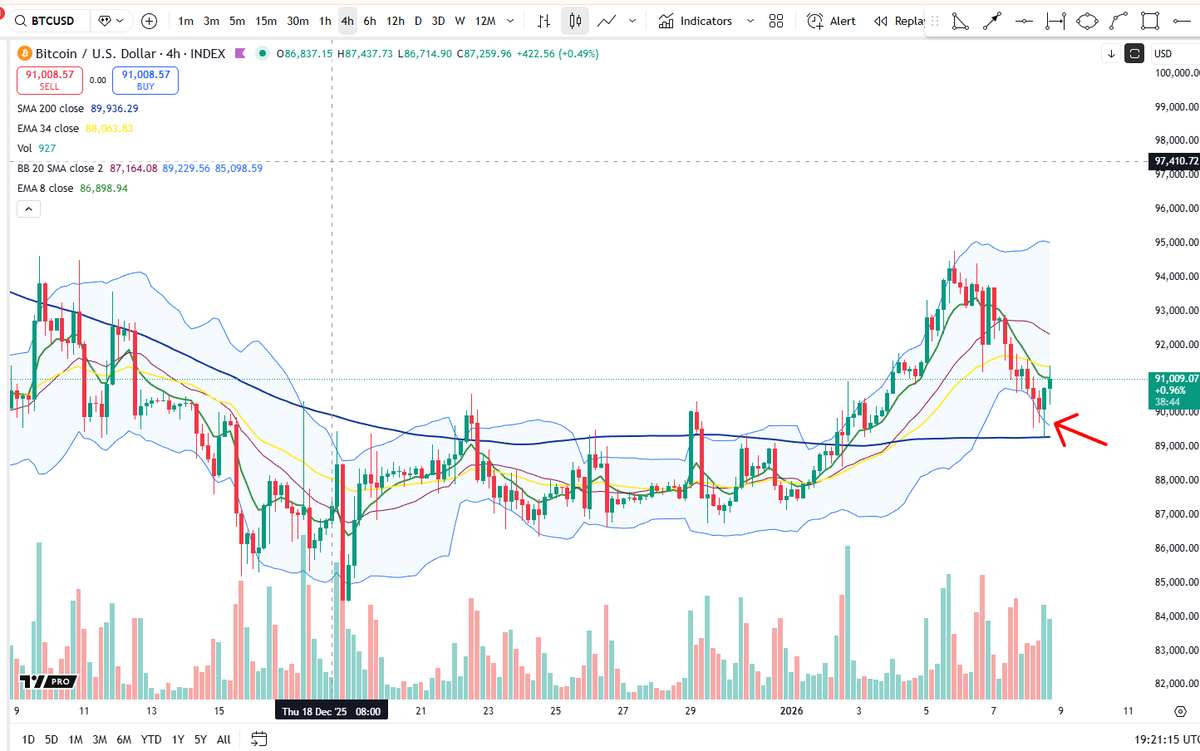Click the down arrow price scale button
Screen dimensions: 1200x751
[x=1111, y=54]
